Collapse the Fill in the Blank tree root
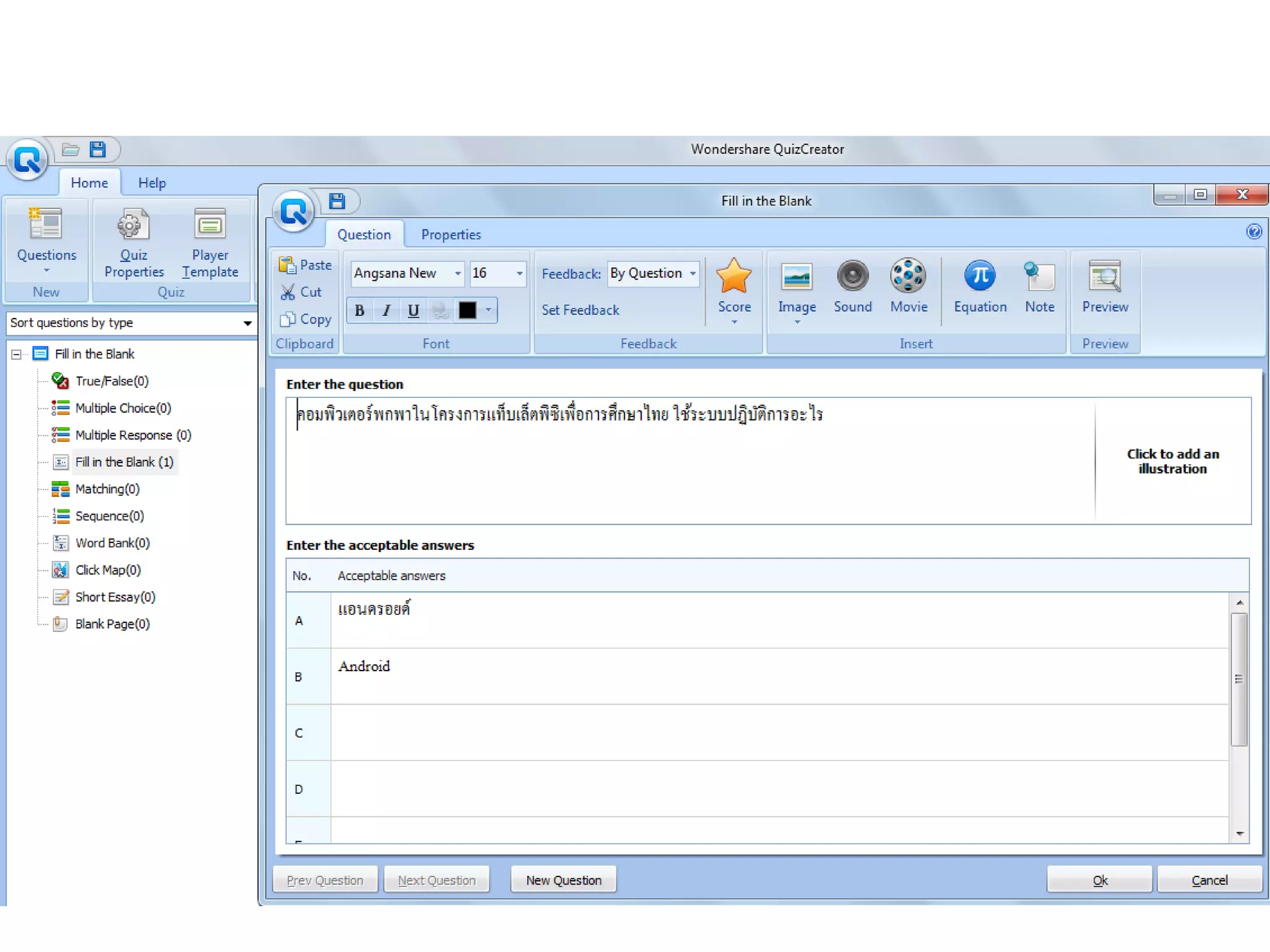The width and height of the screenshot is (1270, 952). pos(17,355)
